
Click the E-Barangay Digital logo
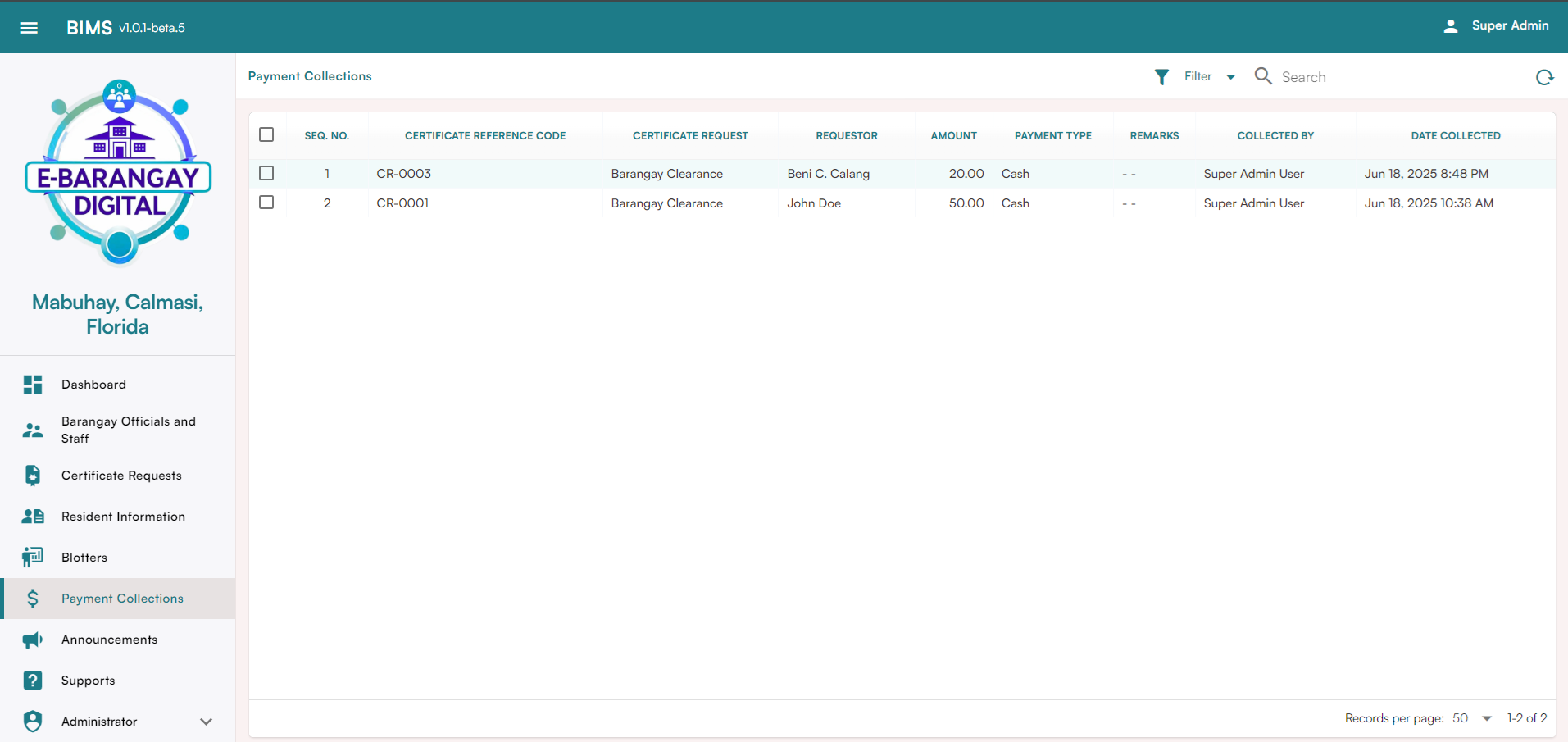pos(119,173)
